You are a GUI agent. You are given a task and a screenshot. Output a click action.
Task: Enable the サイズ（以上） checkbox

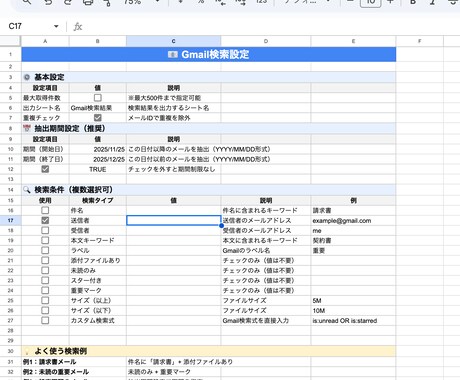tap(45, 300)
